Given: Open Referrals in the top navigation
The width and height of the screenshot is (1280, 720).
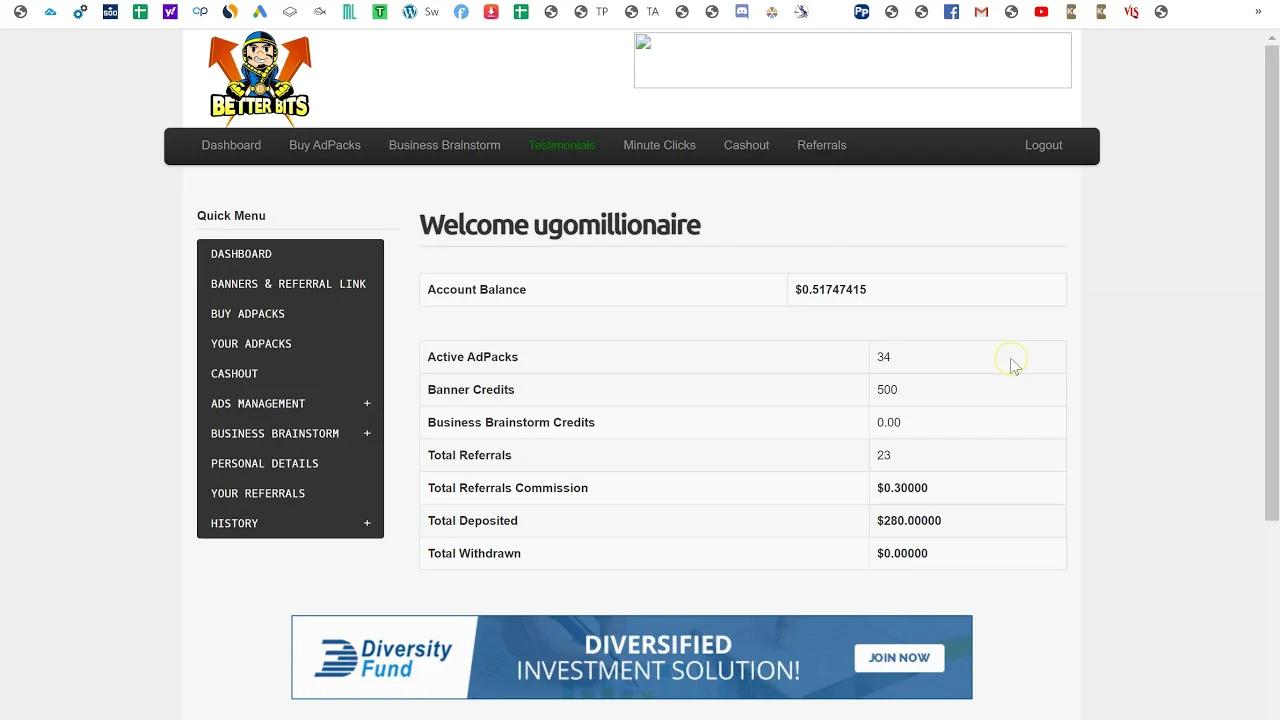Looking at the screenshot, I should pyautogui.click(x=822, y=145).
